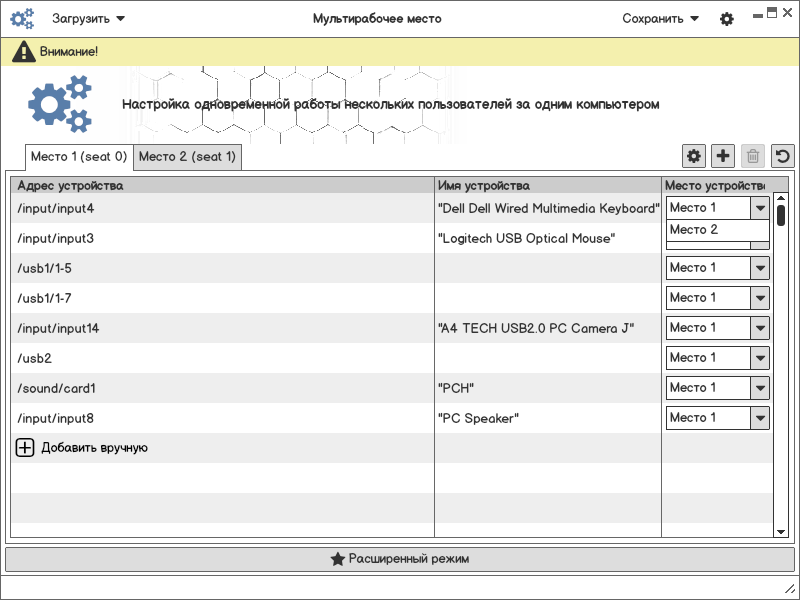Select the /input/input8 address cell

222,418
